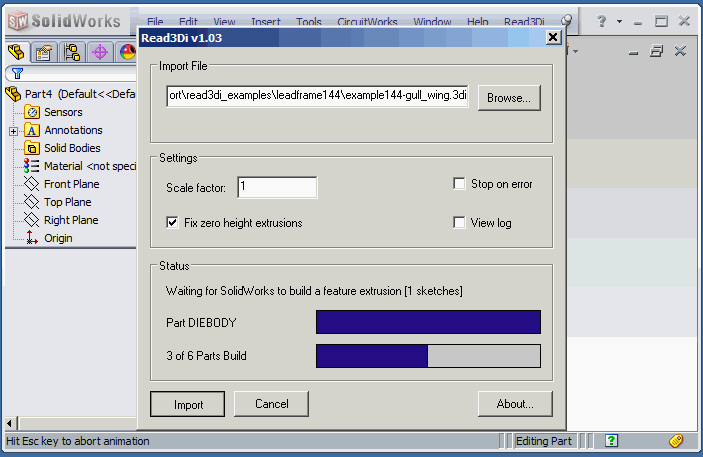Open the Read3Di menu
This screenshot has width=703, height=457.
click(x=524, y=22)
